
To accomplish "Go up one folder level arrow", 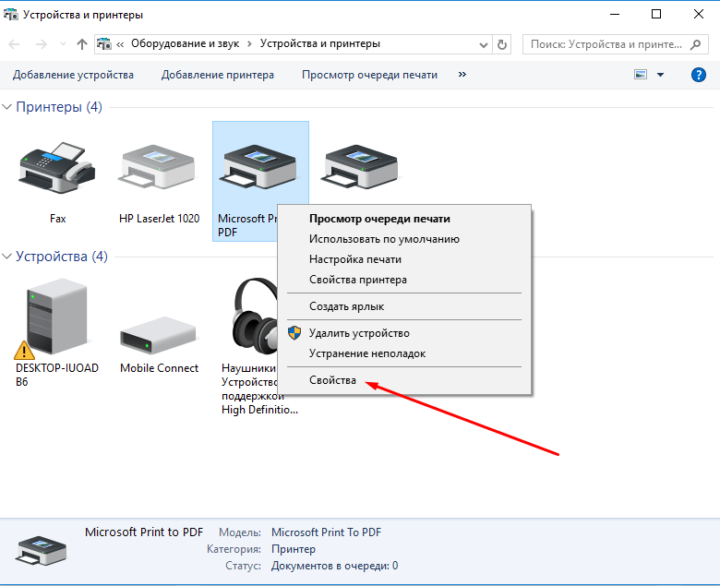I will pyautogui.click(x=82, y=44).
